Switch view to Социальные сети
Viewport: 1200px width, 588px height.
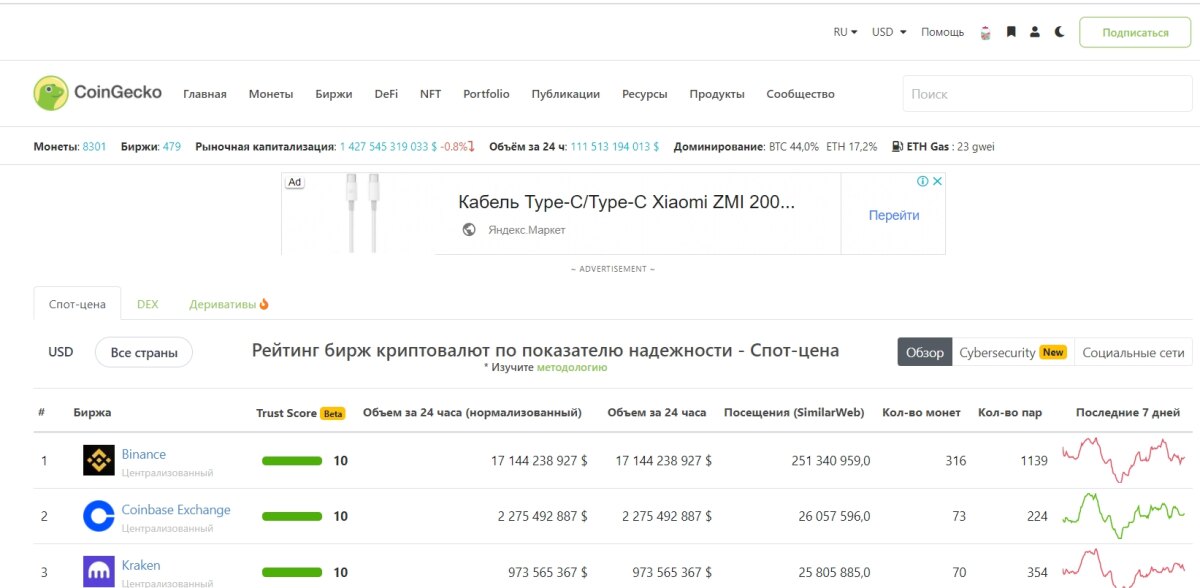(x=1133, y=352)
